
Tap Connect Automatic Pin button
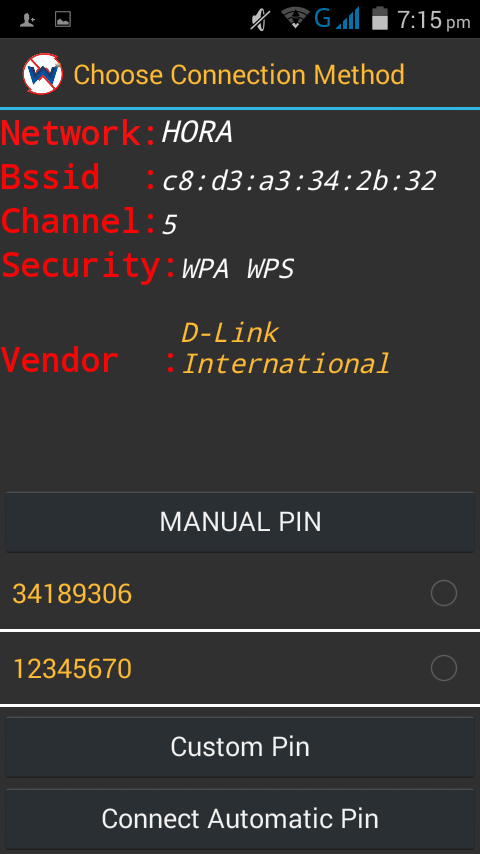pyautogui.click(x=240, y=819)
